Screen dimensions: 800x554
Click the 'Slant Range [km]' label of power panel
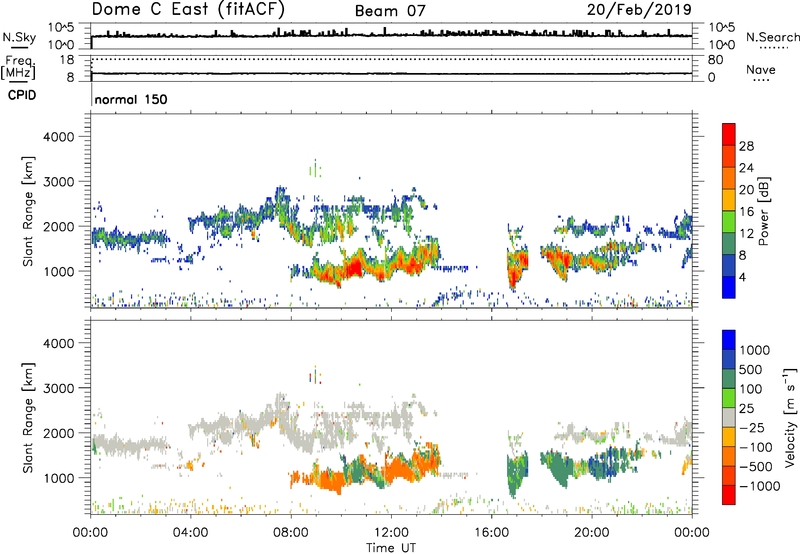(x=28, y=211)
